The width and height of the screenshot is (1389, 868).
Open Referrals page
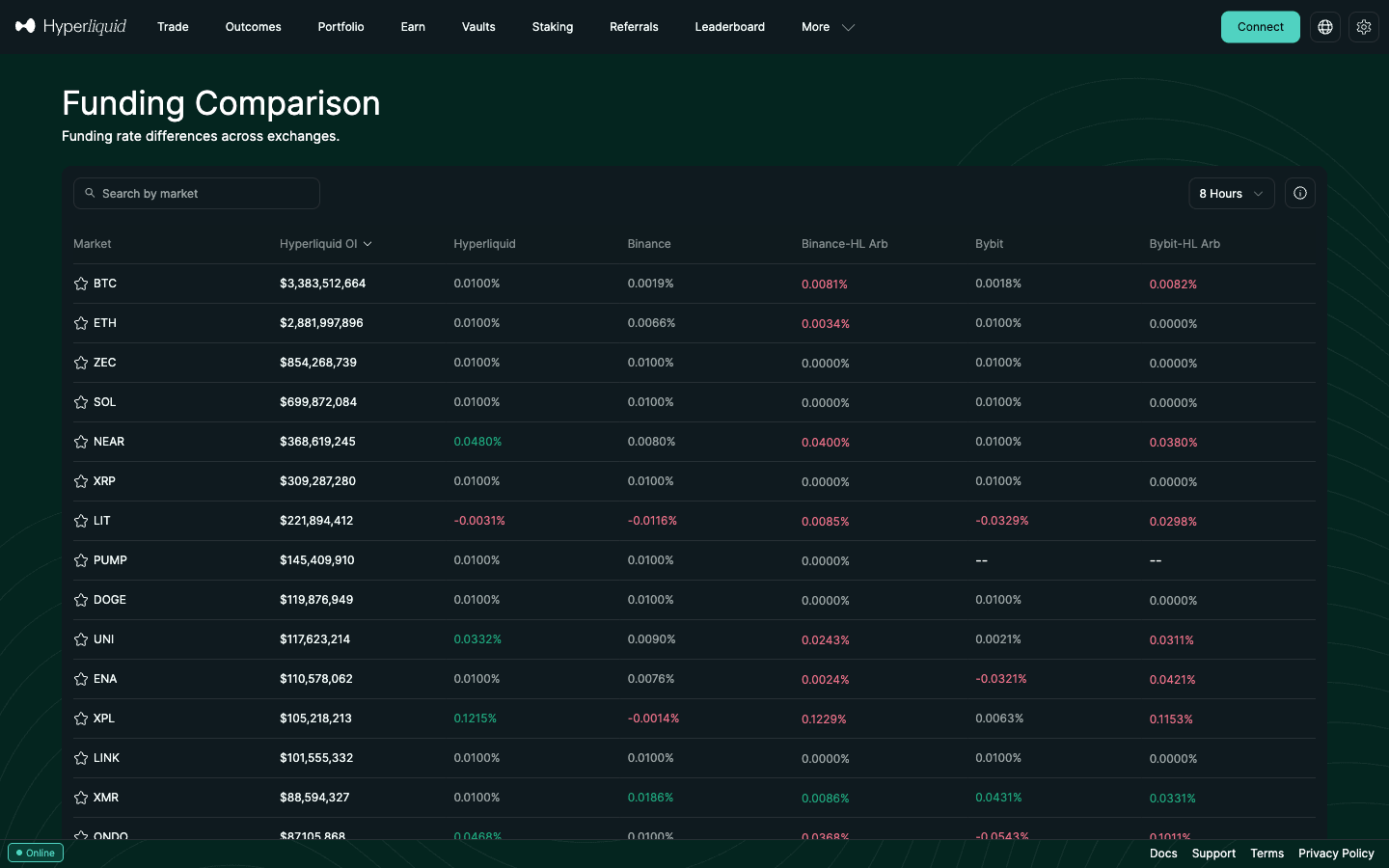[634, 27]
